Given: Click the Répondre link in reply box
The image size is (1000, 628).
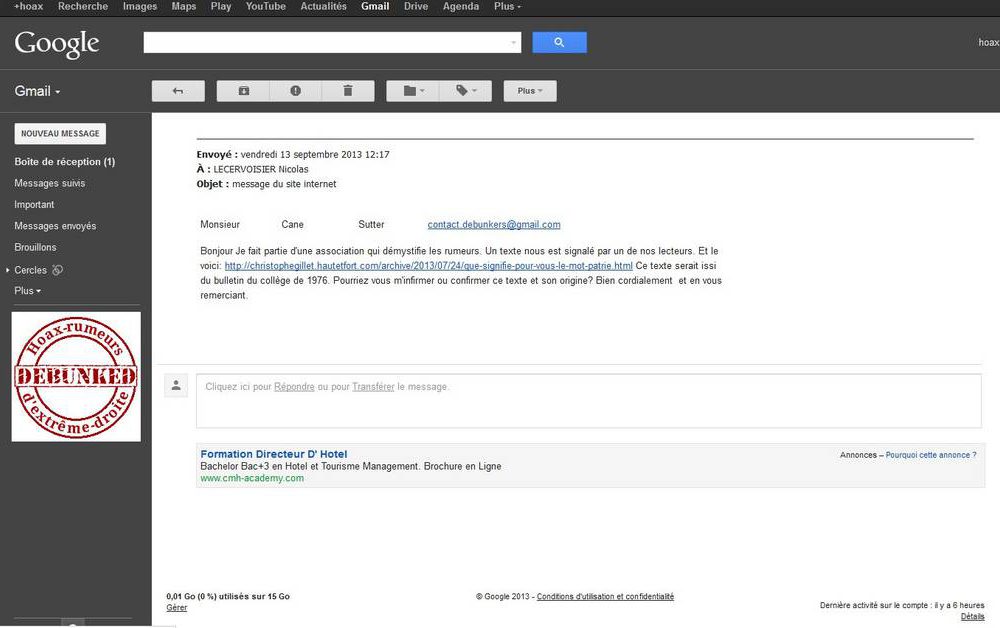Looking at the screenshot, I should point(294,387).
